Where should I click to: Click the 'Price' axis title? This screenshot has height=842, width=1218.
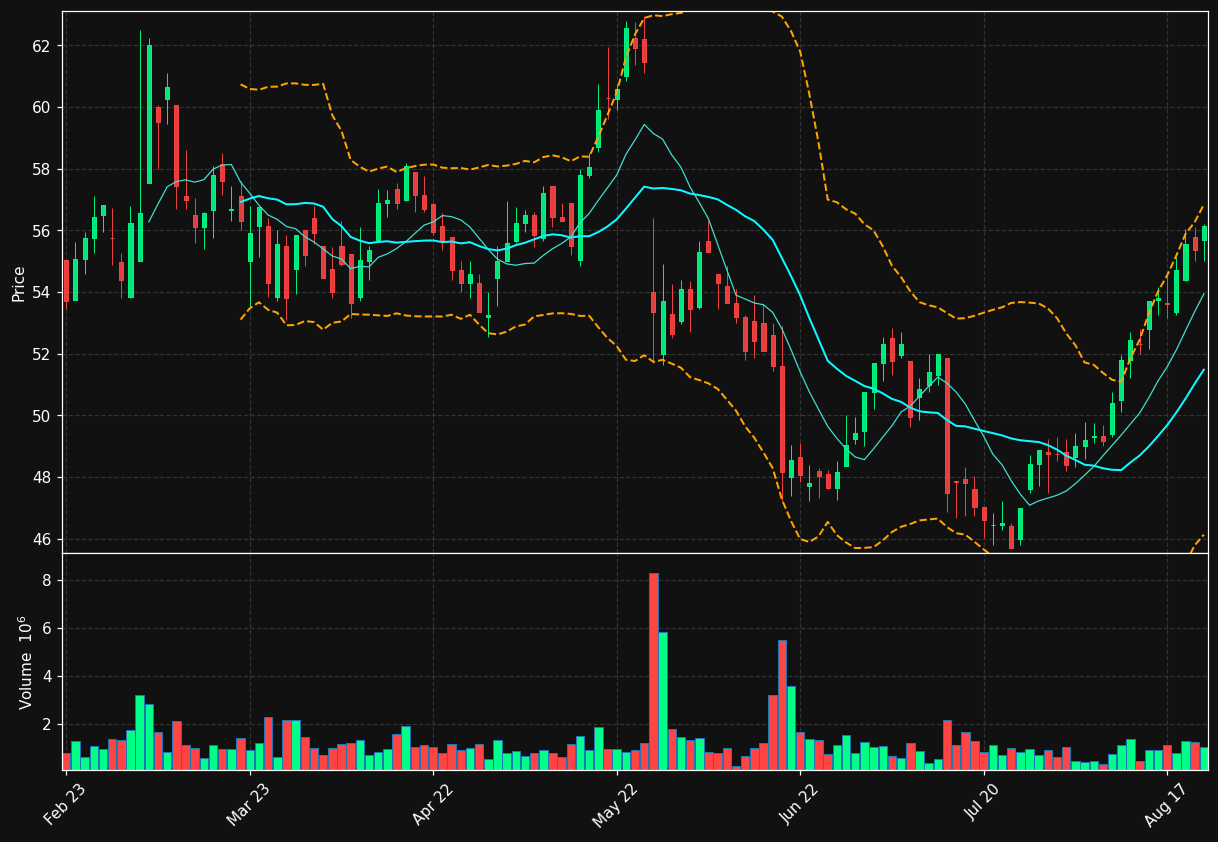(x=19, y=283)
